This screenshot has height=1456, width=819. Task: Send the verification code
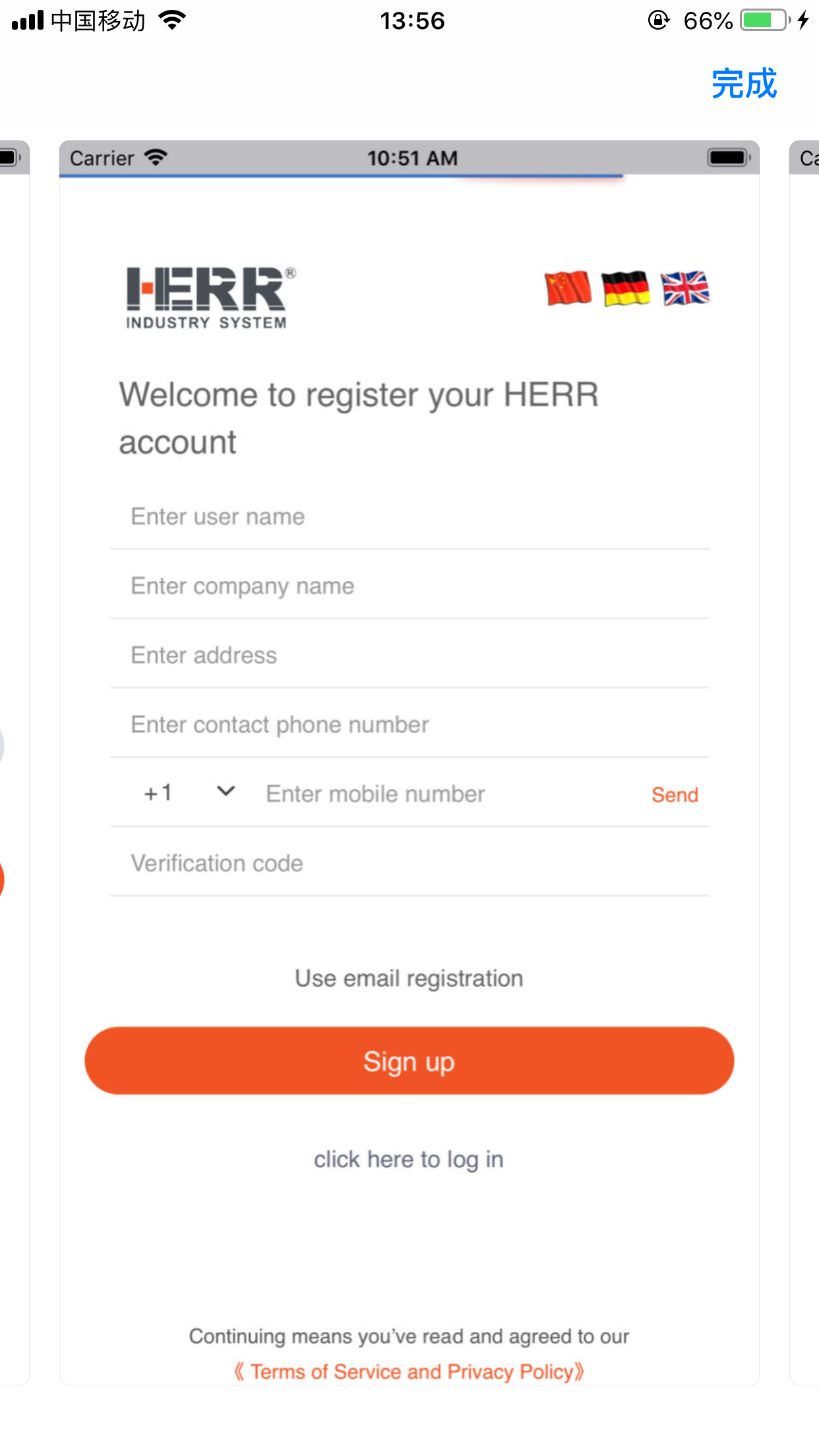(675, 795)
